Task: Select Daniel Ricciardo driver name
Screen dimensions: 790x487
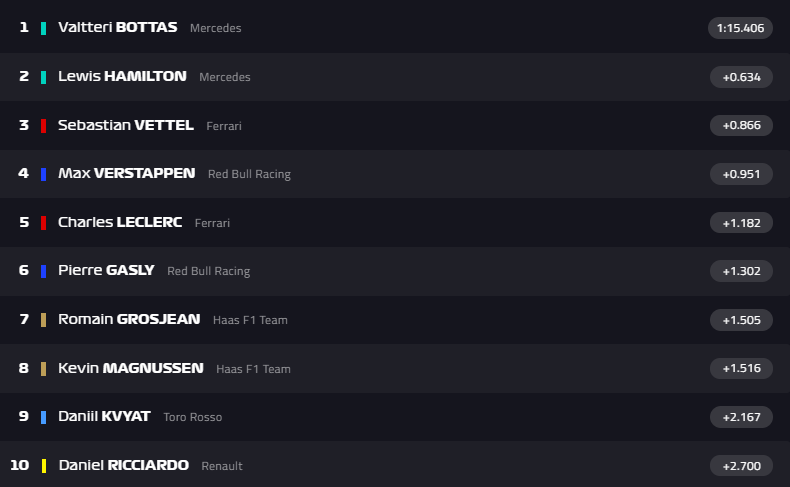Action: [x=123, y=465]
